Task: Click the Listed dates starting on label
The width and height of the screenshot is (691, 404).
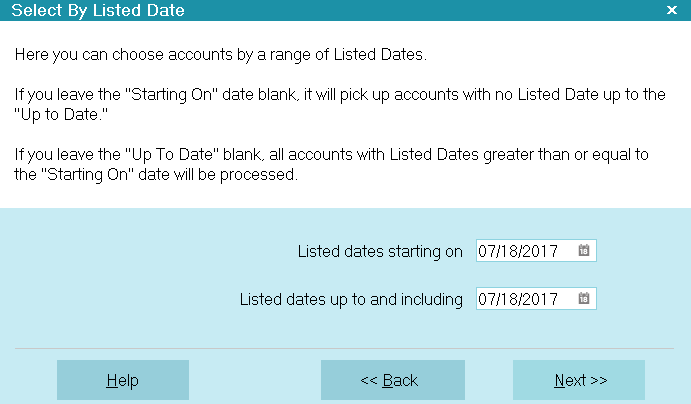Action: [380, 252]
